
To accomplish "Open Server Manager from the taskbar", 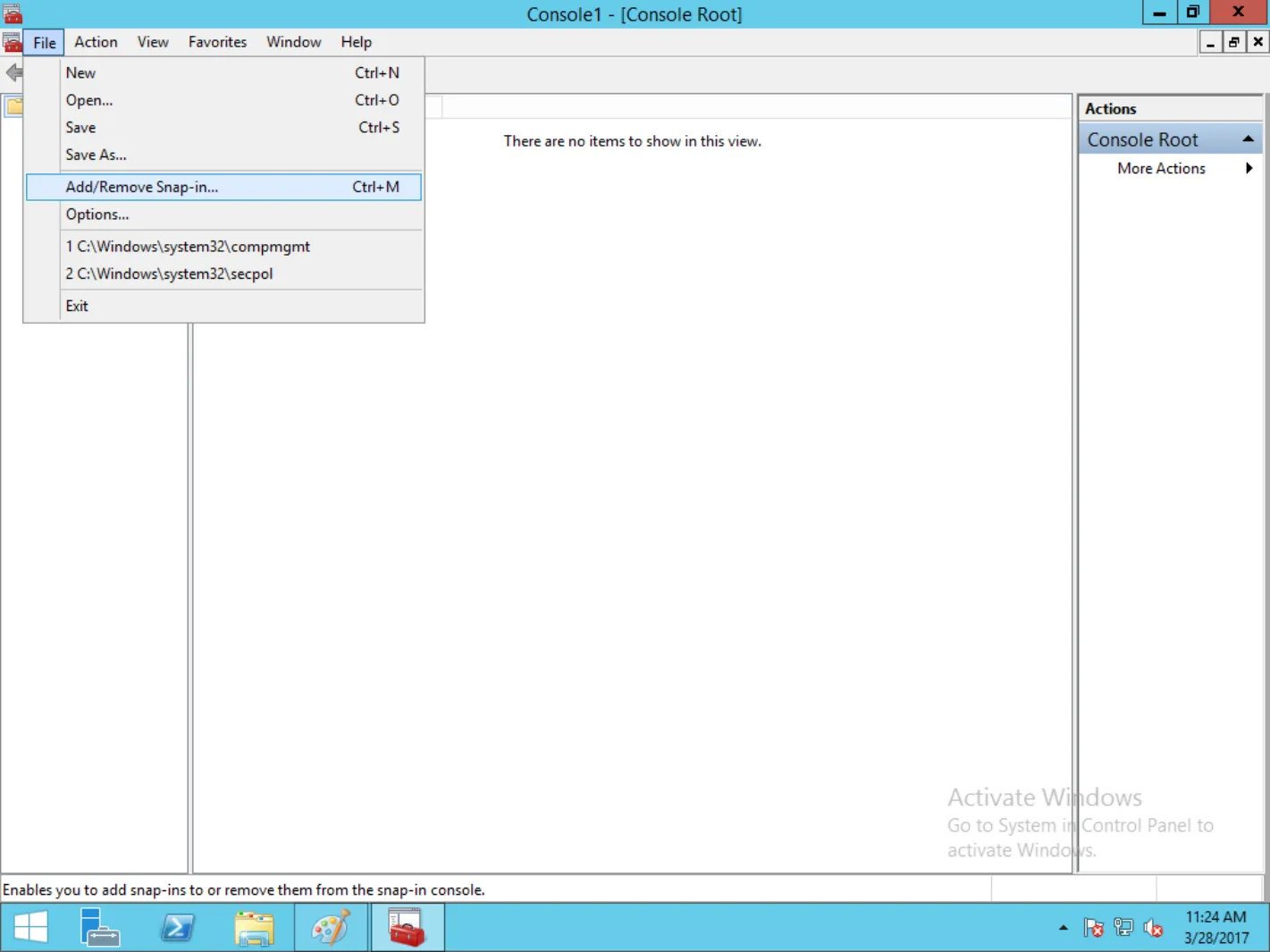I will (99, 927).
